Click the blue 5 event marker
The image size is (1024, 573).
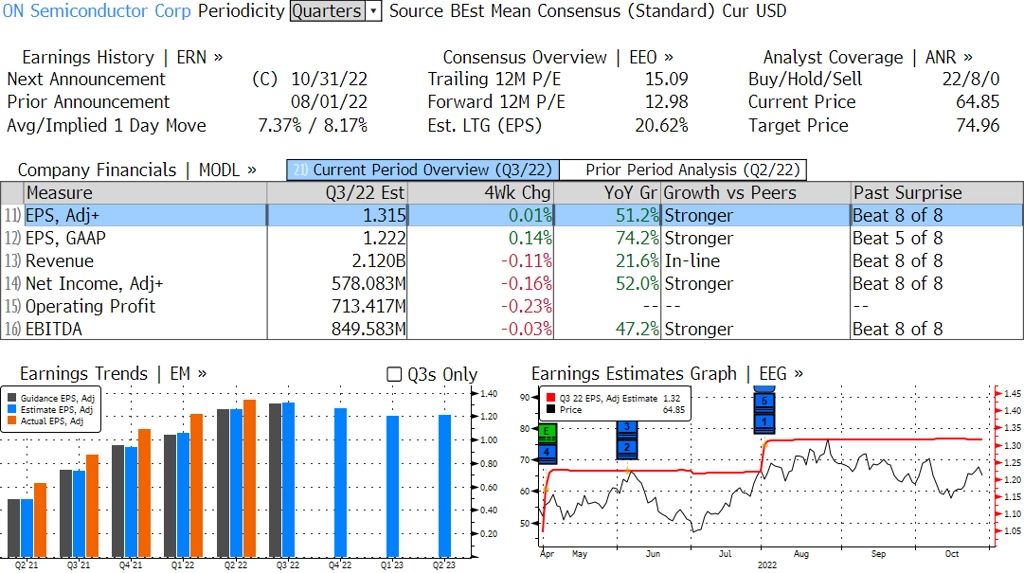tap(764, 401)
